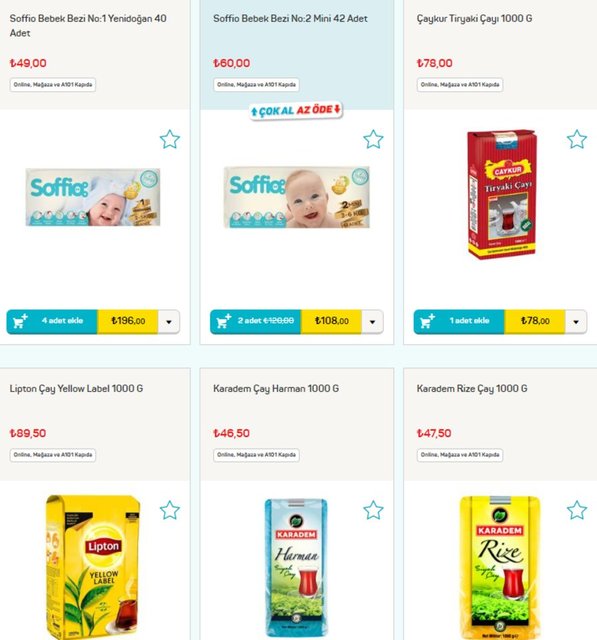The image size is (597, 640).
Task: Click cart icon for 1 adet Çaykur tea
Action: [427, 321]
